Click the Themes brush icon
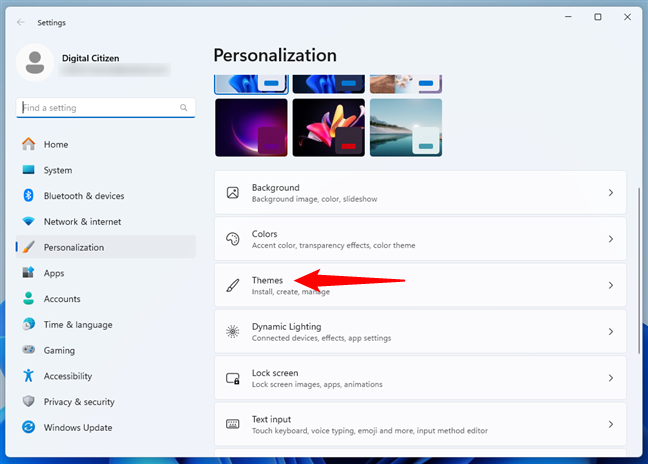This screenshot has width=648, height=464. tap(233, 285)
